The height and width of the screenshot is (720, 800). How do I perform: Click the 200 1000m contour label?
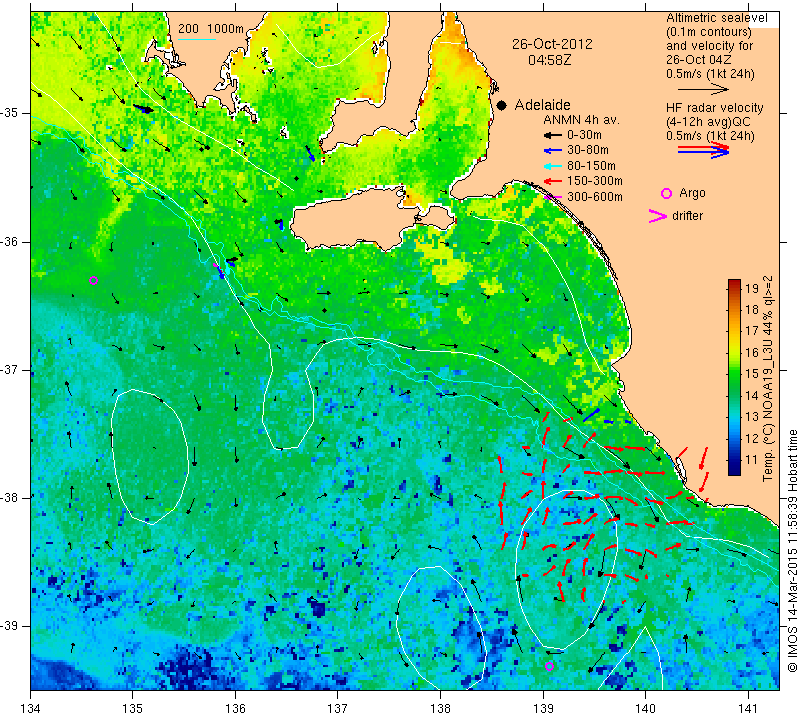(x=211, y=29)
